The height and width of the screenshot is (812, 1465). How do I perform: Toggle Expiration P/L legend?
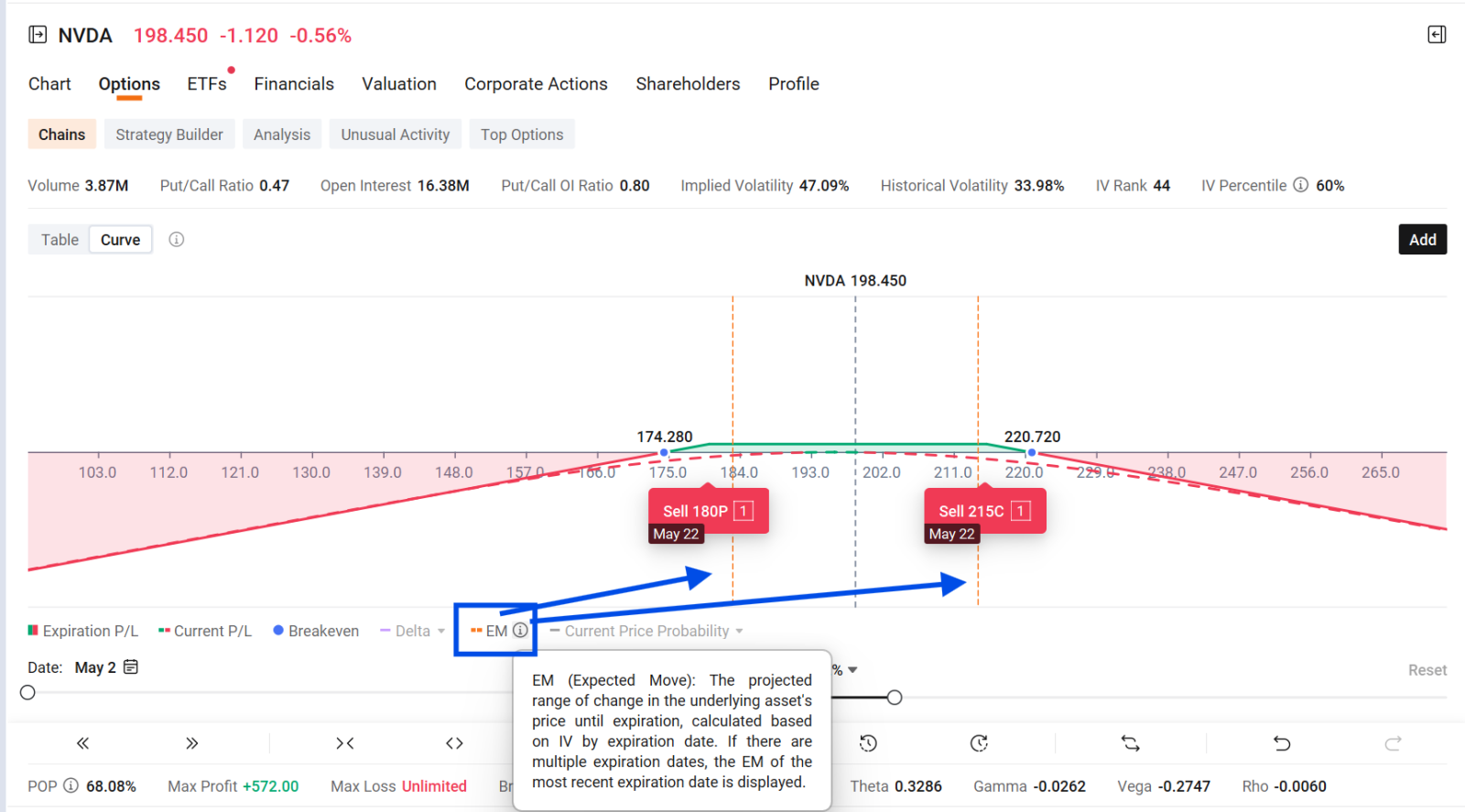coord(83,631)
